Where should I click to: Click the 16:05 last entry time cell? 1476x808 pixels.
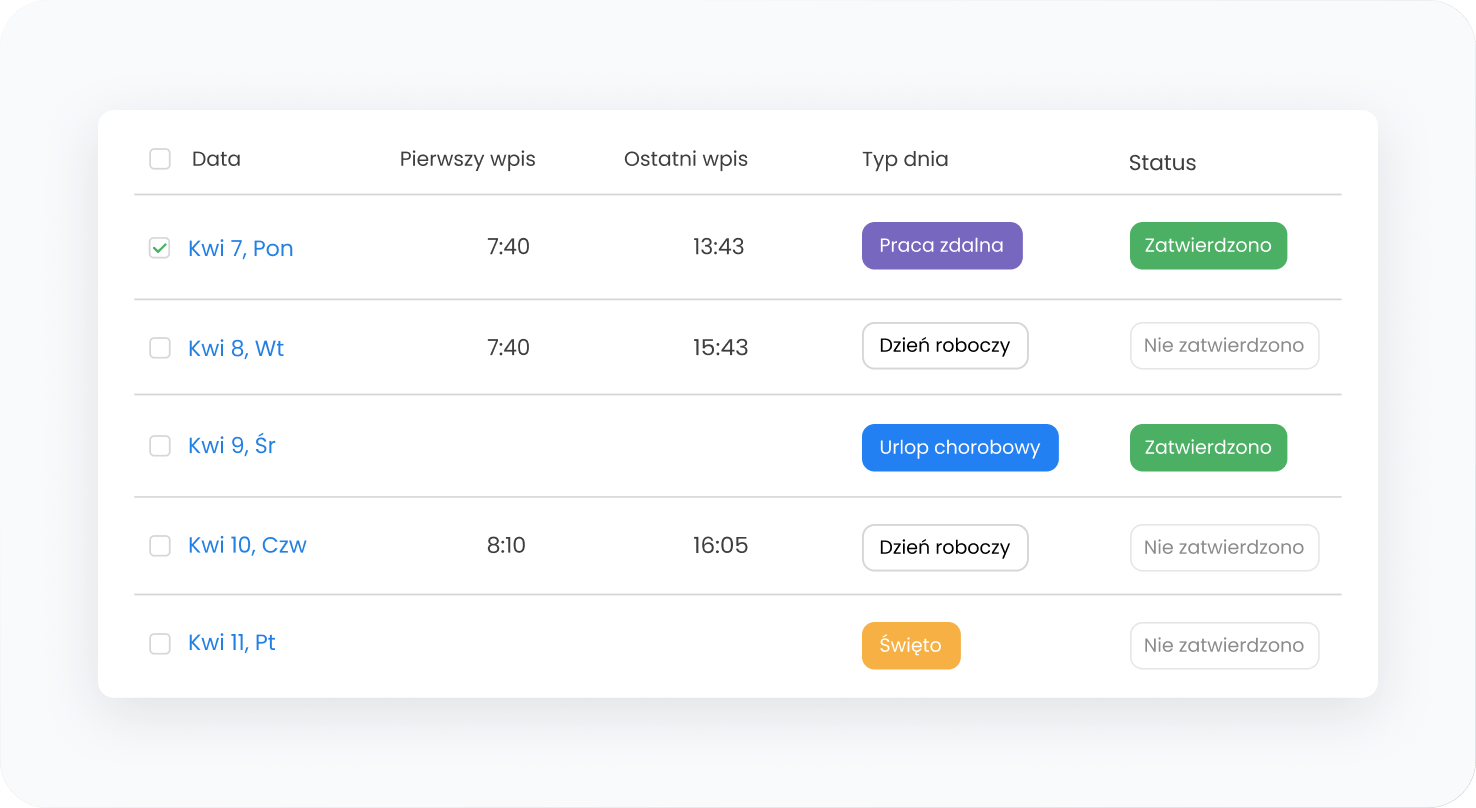720,546
